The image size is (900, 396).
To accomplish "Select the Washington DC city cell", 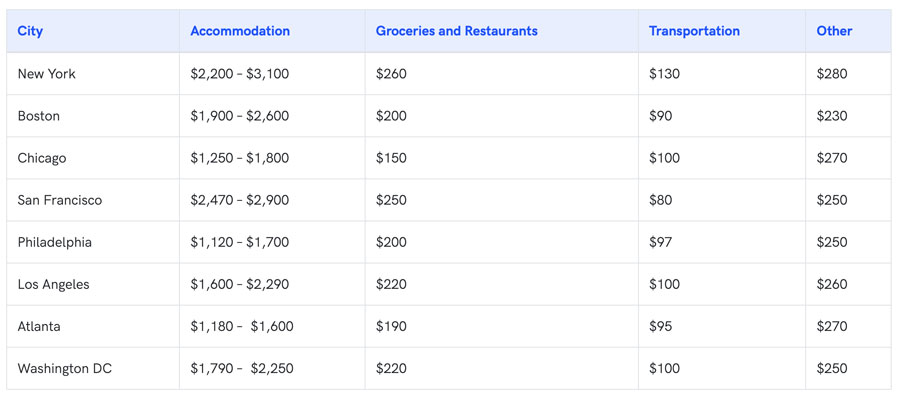I will click(x=65, y=368).
